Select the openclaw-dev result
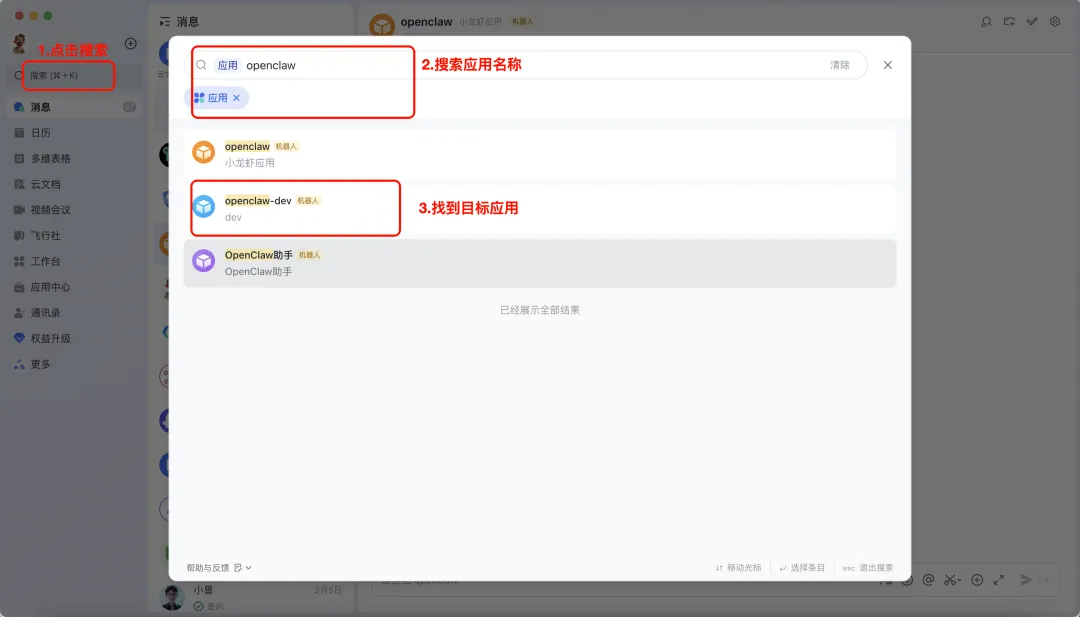 [x=539, y=209]
